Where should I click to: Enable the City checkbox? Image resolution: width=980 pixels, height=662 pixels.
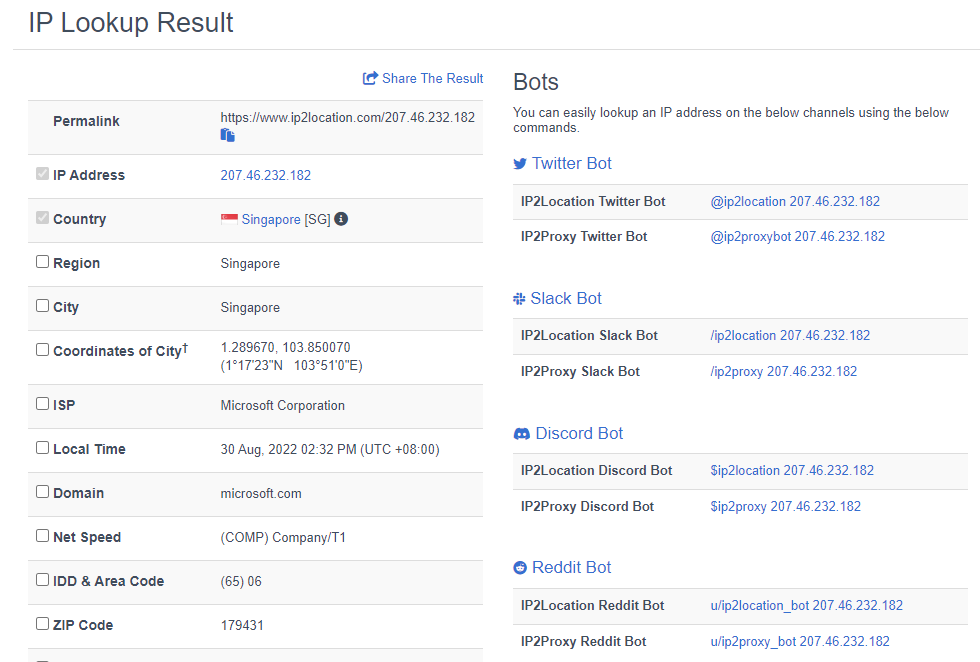pos(42,306)
